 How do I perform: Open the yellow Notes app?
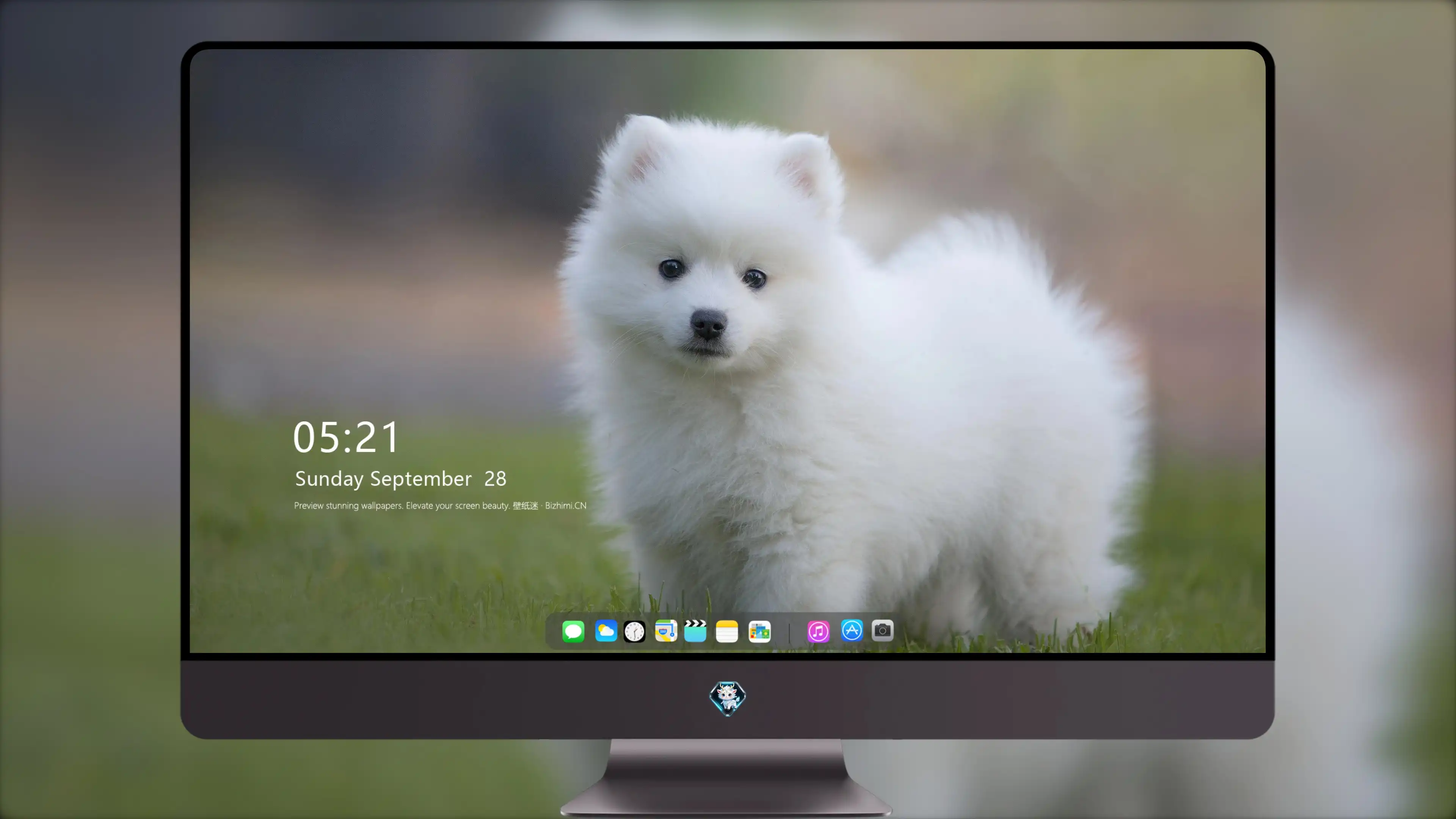point(727,631)
